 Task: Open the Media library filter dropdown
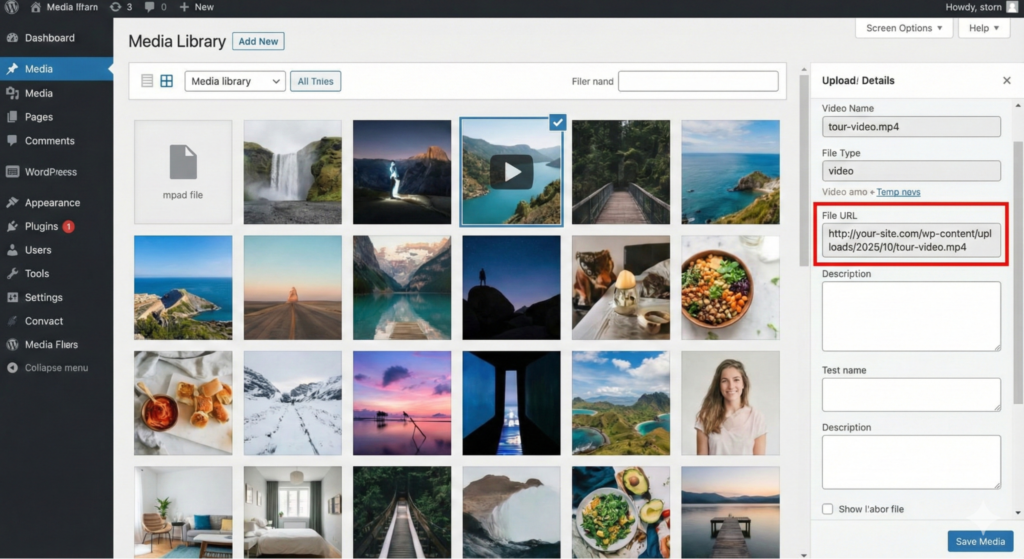coord(235,81)
